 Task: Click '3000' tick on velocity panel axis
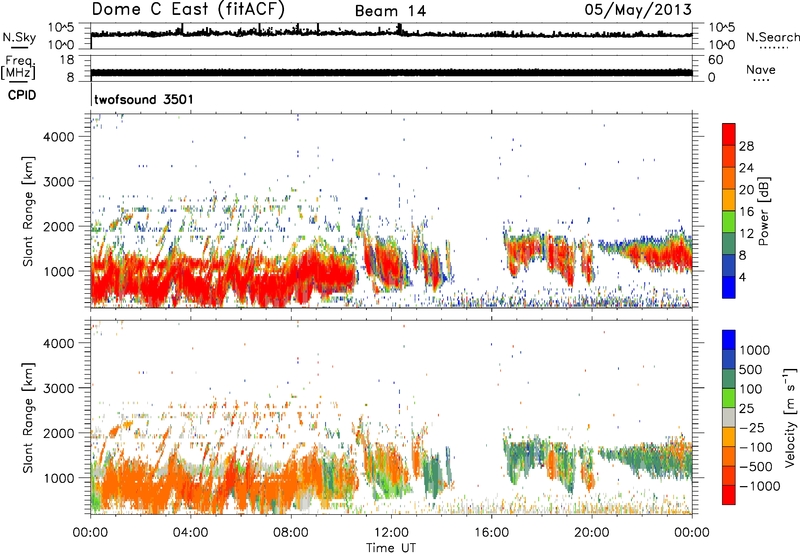pyautogui.click(x=59, y=388)
